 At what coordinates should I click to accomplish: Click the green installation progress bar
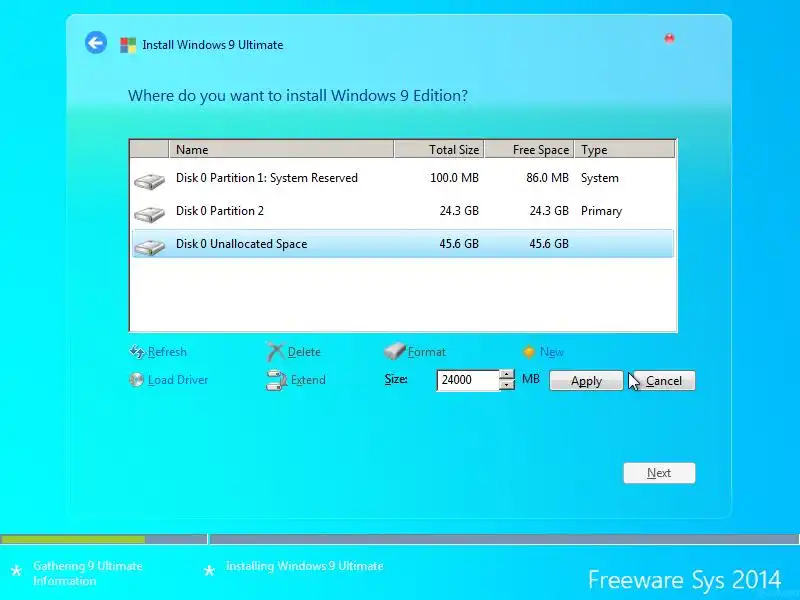pos(73,539)
